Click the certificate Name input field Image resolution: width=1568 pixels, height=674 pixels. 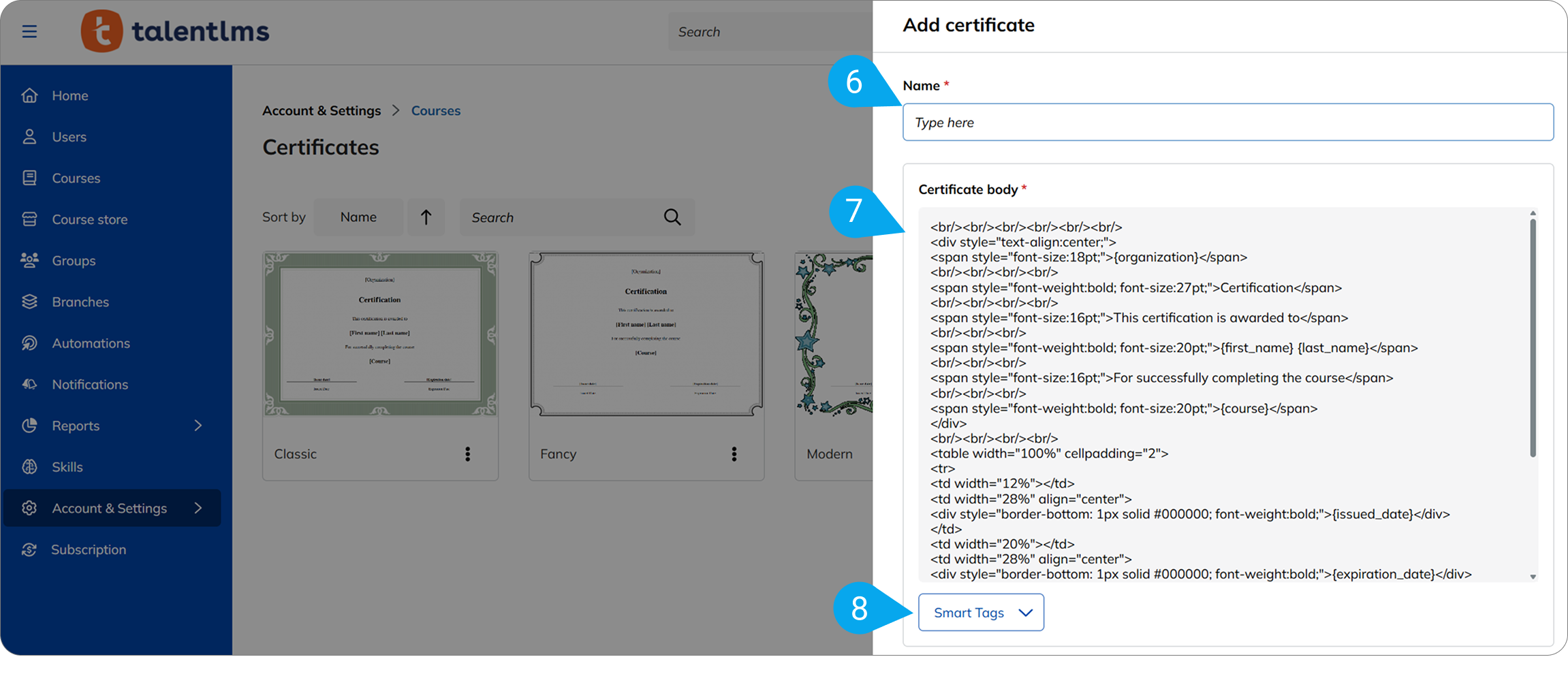click(1227, 123)
